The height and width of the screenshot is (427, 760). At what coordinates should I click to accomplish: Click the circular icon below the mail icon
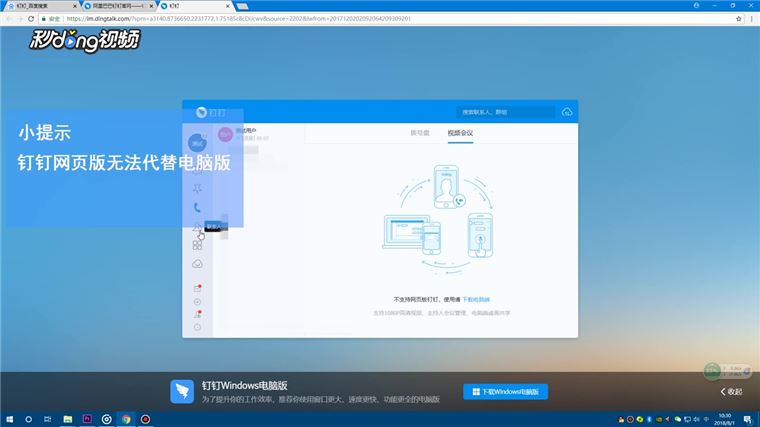pyautogui.click(x=197, y=302)
